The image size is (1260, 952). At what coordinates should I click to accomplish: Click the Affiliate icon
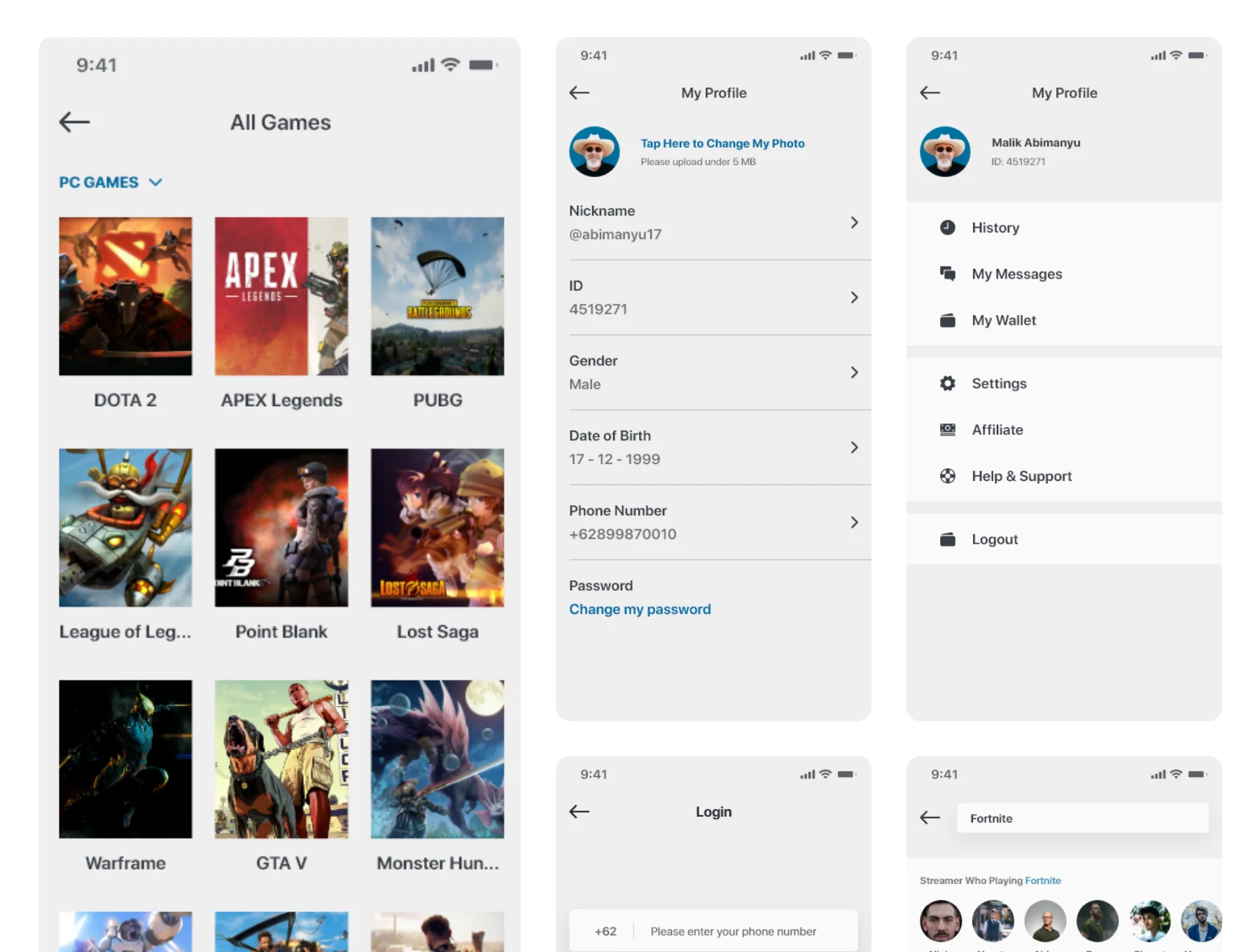(948, 430)
